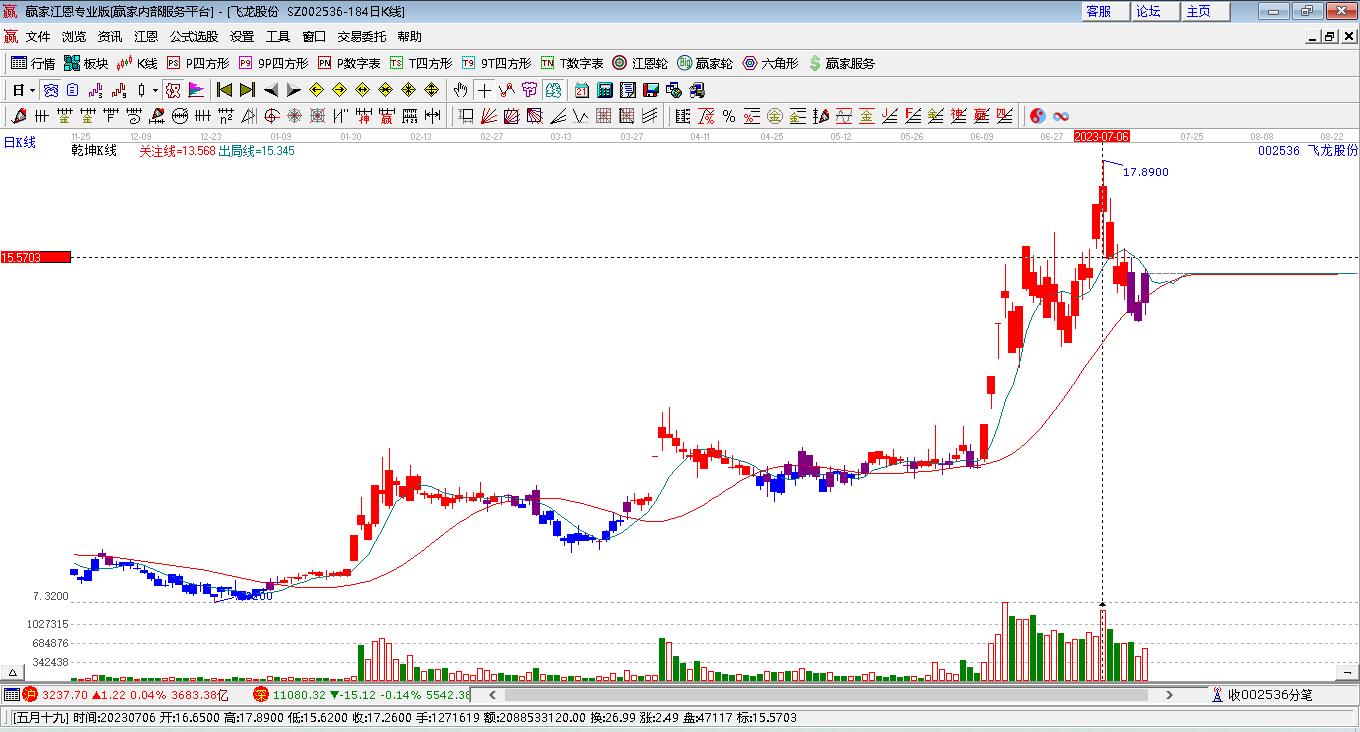Open the 江恩 menu
The width and height of the screenshot is (1360, 732).
pyautogui.click(x=146, y=37)
